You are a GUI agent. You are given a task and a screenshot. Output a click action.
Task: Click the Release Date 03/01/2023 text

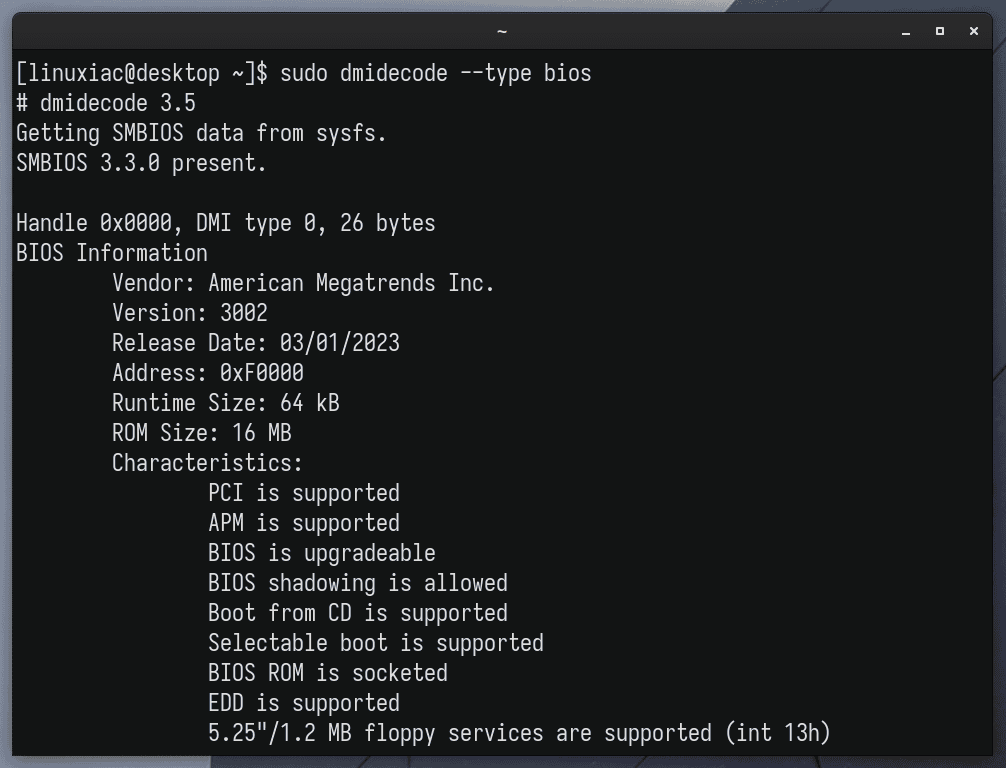(x=255, y=343)
